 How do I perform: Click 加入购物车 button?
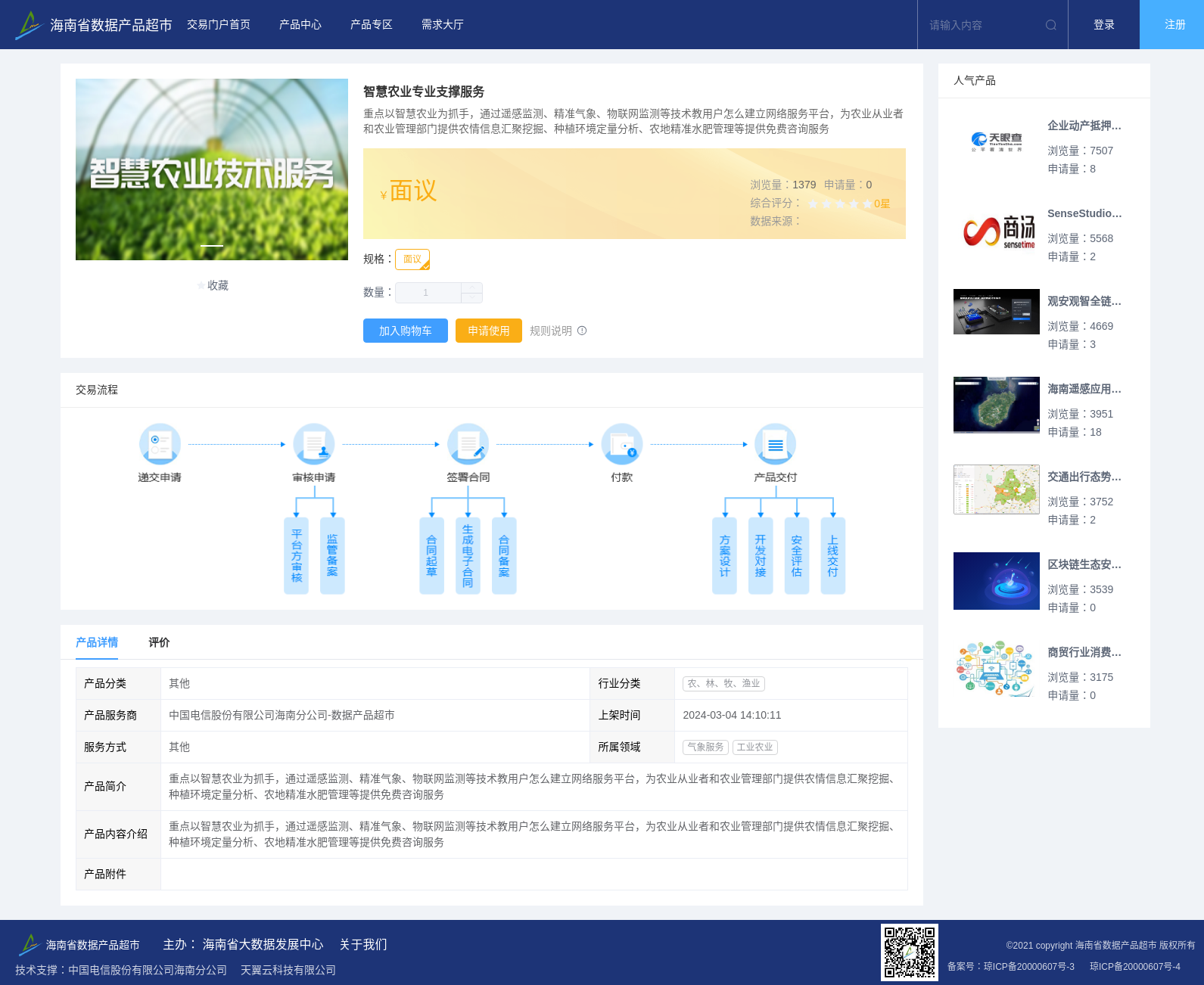point(406,331)
